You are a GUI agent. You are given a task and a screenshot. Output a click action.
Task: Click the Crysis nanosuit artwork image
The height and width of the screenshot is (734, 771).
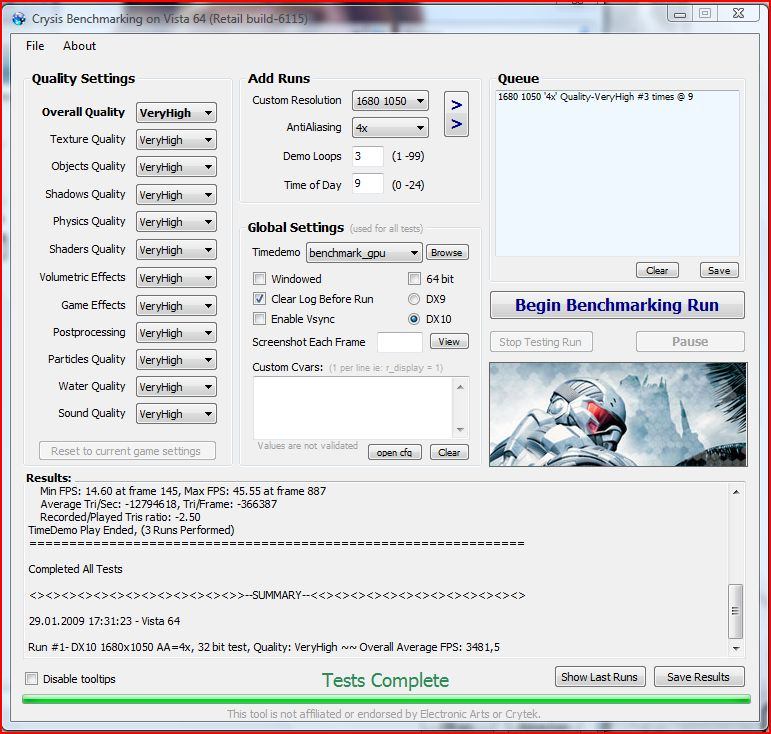[x=618, y=414]
